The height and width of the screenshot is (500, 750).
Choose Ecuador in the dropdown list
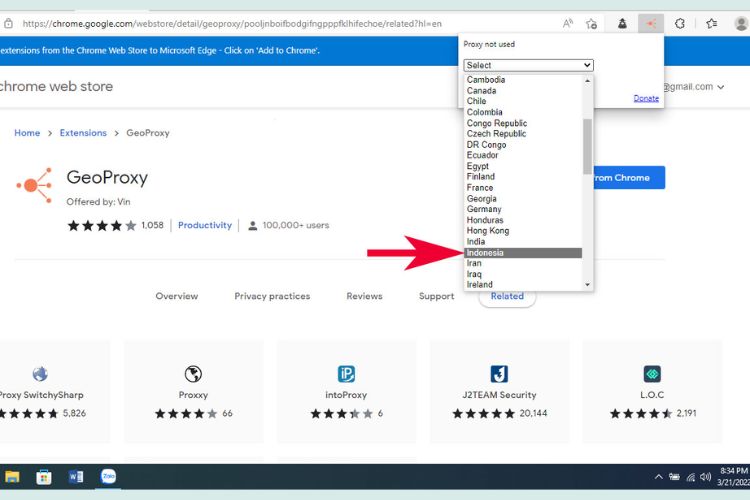[523, 155]
